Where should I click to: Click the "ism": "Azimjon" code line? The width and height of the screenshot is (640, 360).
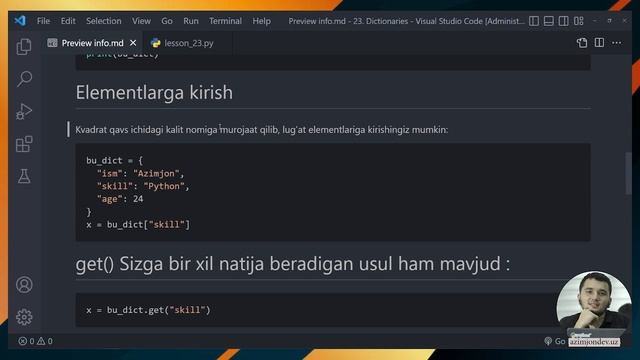(140, 173)
